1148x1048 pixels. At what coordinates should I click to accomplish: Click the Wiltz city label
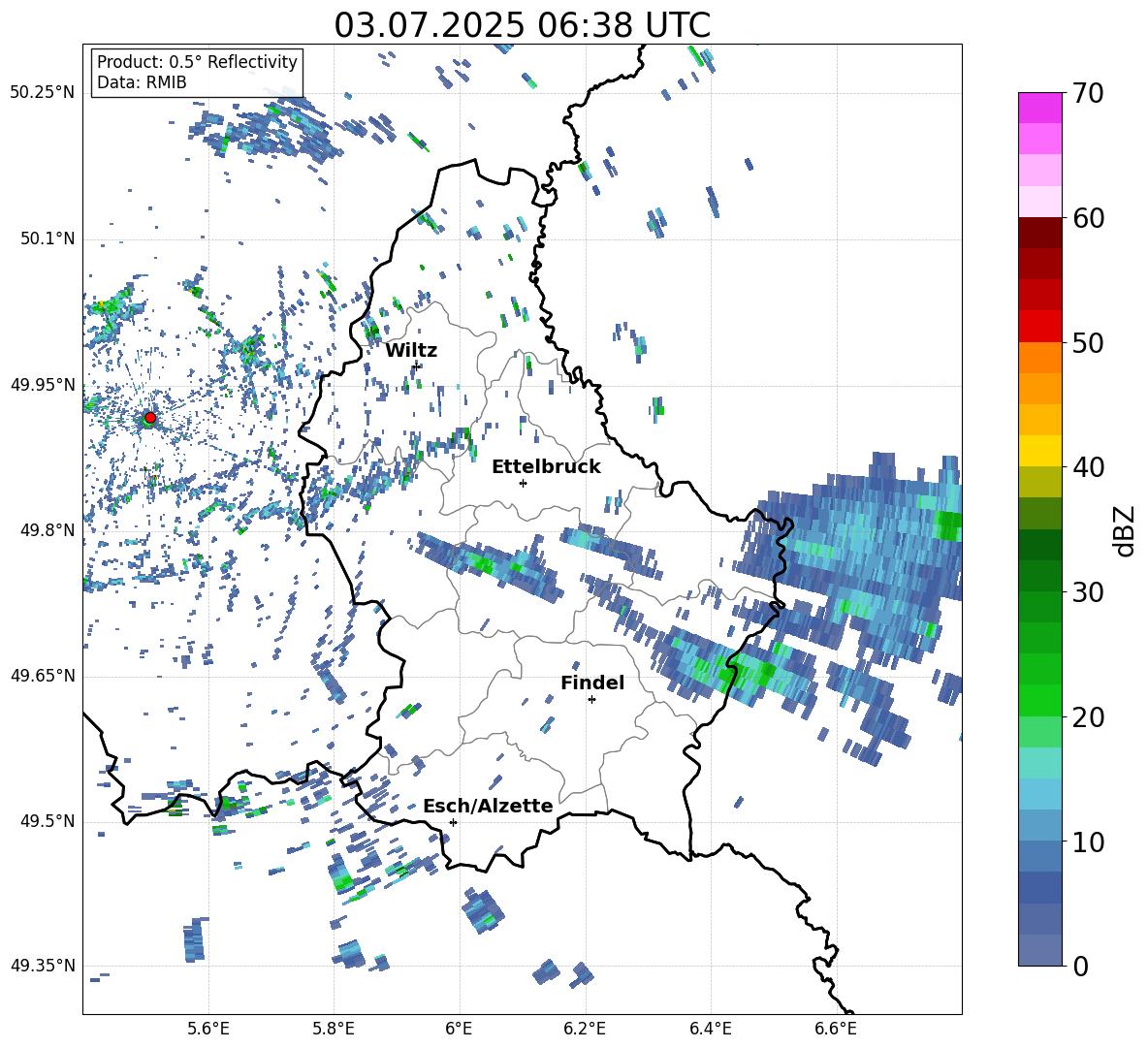[x=411, y=351]
